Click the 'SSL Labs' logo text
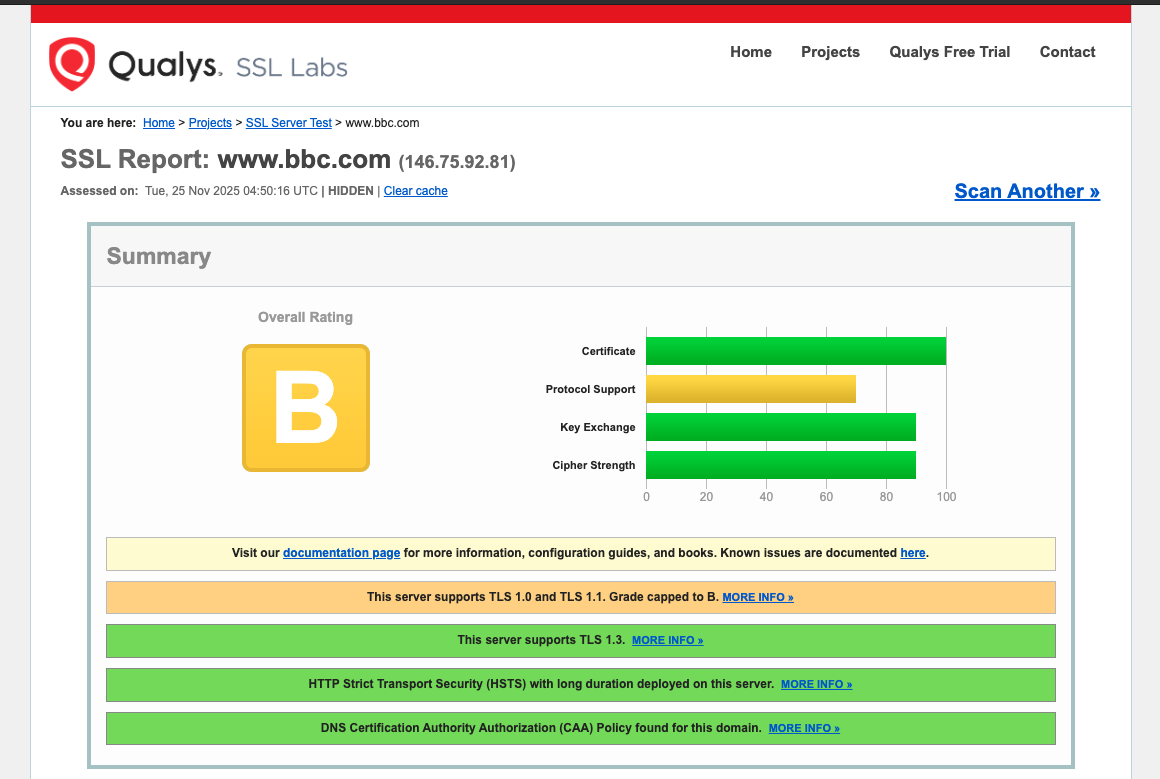The width and height of the screenshot is (1160, 779). point(291,67)
